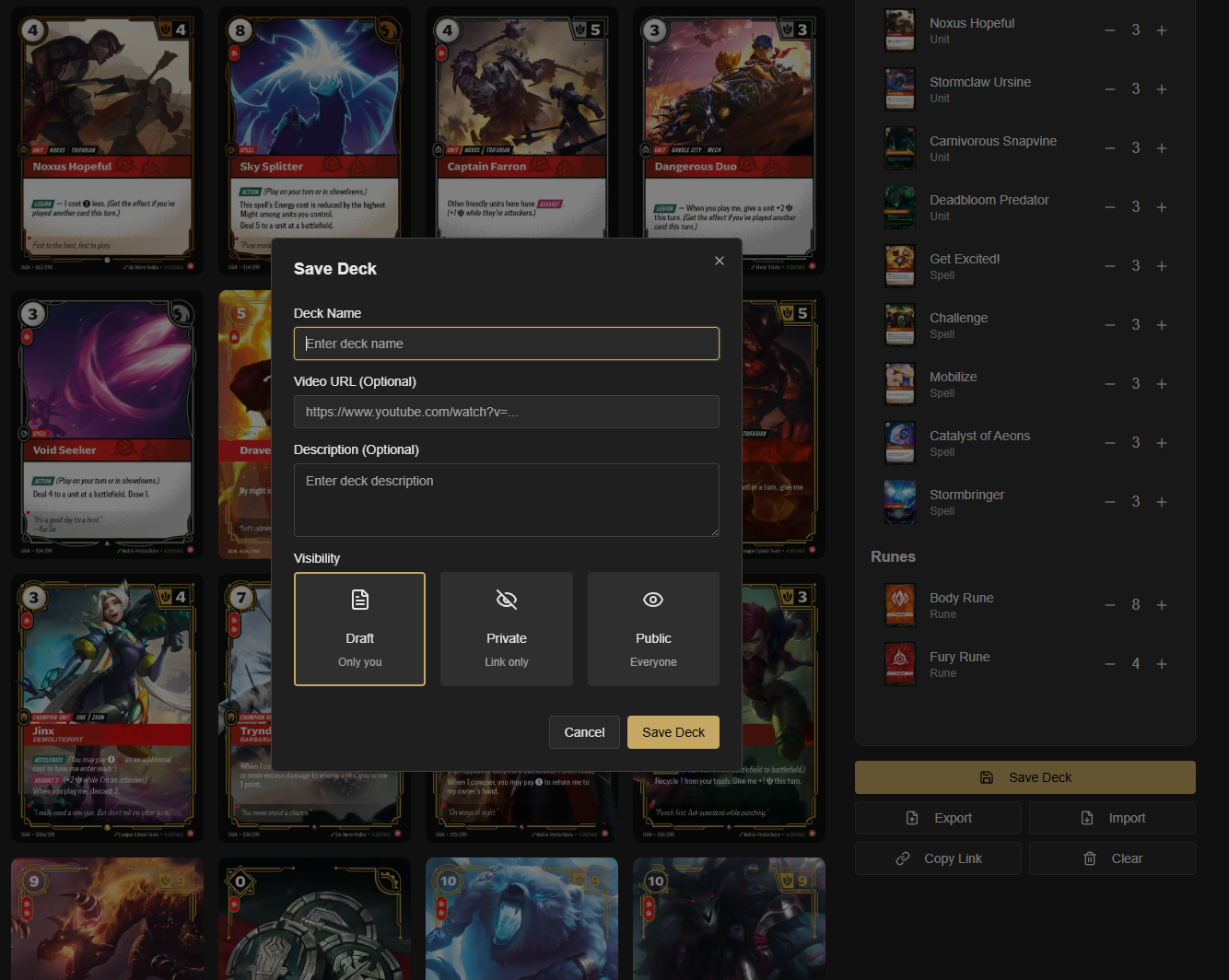
Task: Click the Private crossed-eye icon
Action: pyautogui.click(x=507, y=600)
